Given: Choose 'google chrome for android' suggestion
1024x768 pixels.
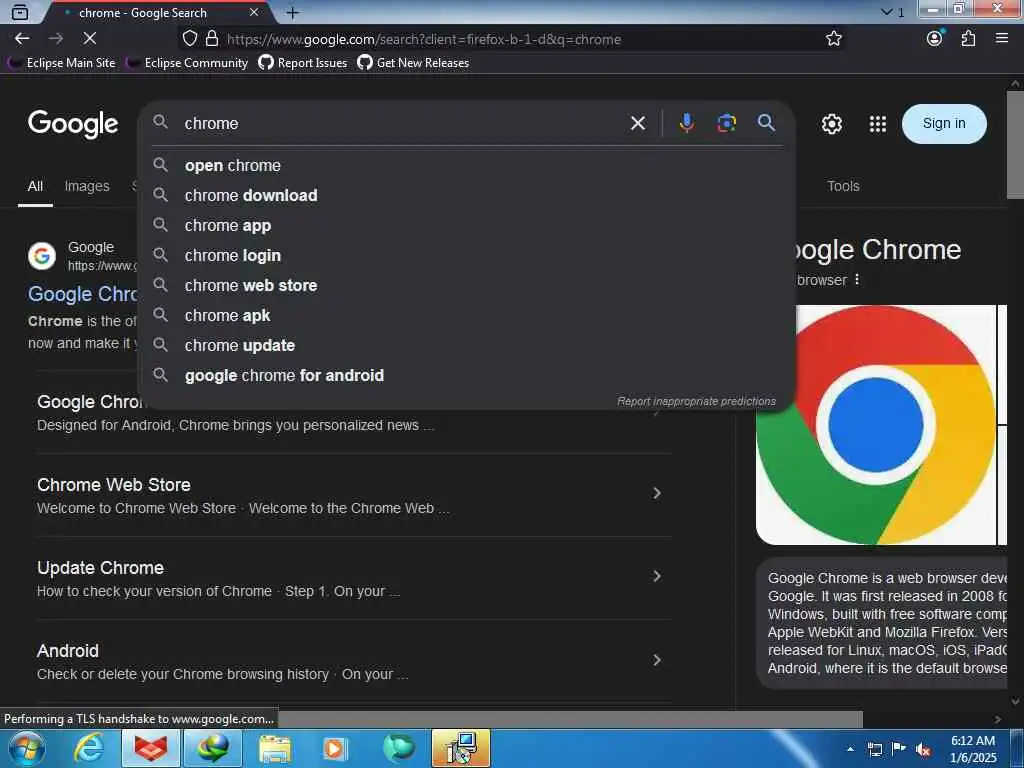Looking at the screenshot, I should 466,376.
